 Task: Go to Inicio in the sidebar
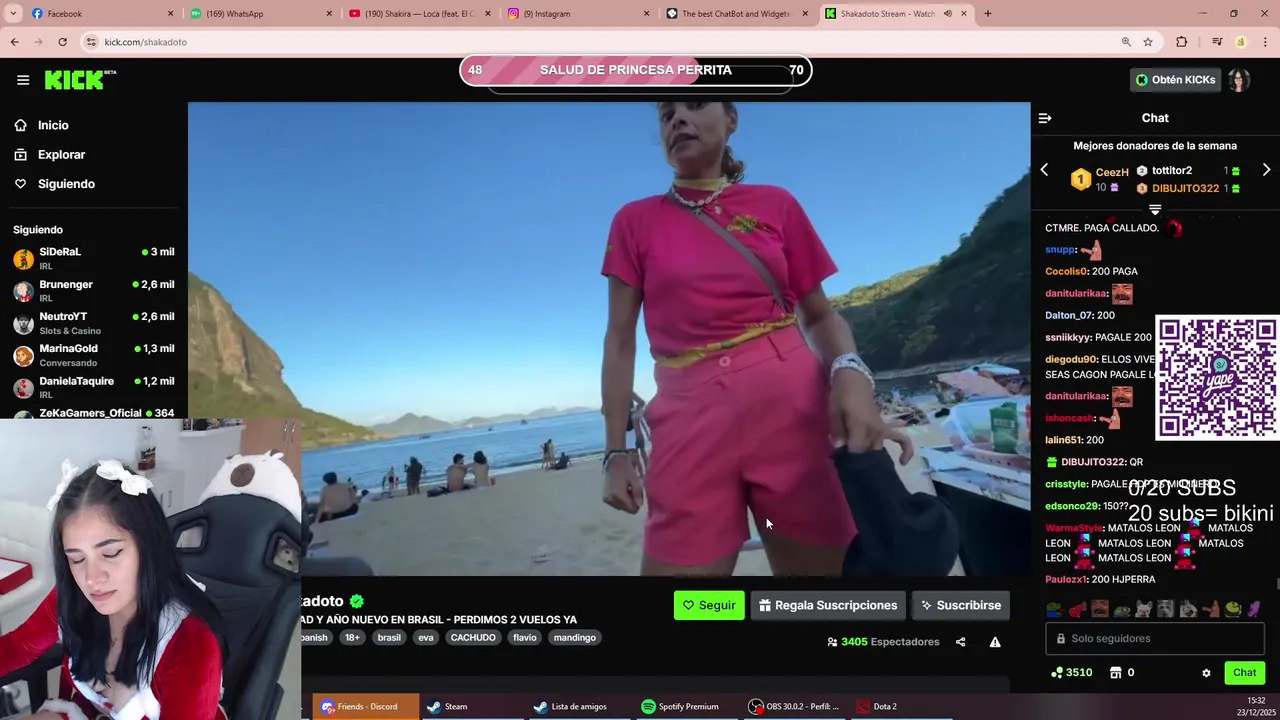coord(53,125)
